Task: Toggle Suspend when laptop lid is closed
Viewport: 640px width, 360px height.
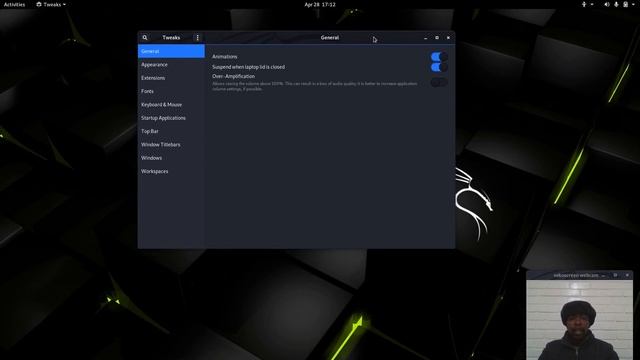Action: [439, 67]
